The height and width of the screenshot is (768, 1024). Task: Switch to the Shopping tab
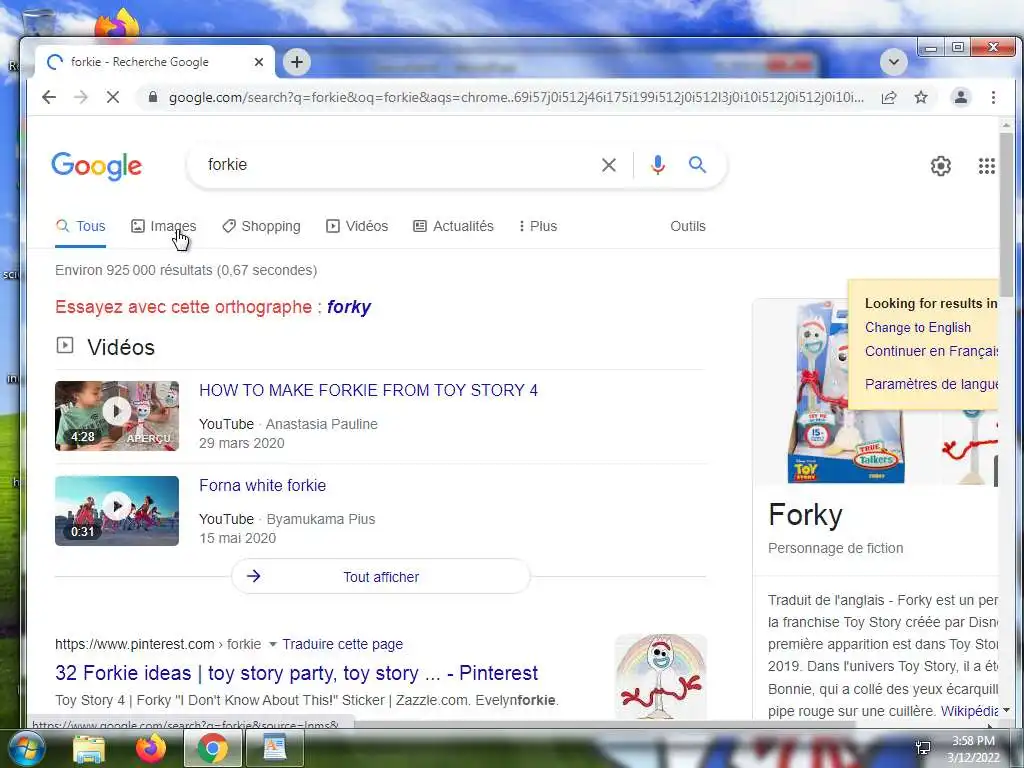pos(261,227)
